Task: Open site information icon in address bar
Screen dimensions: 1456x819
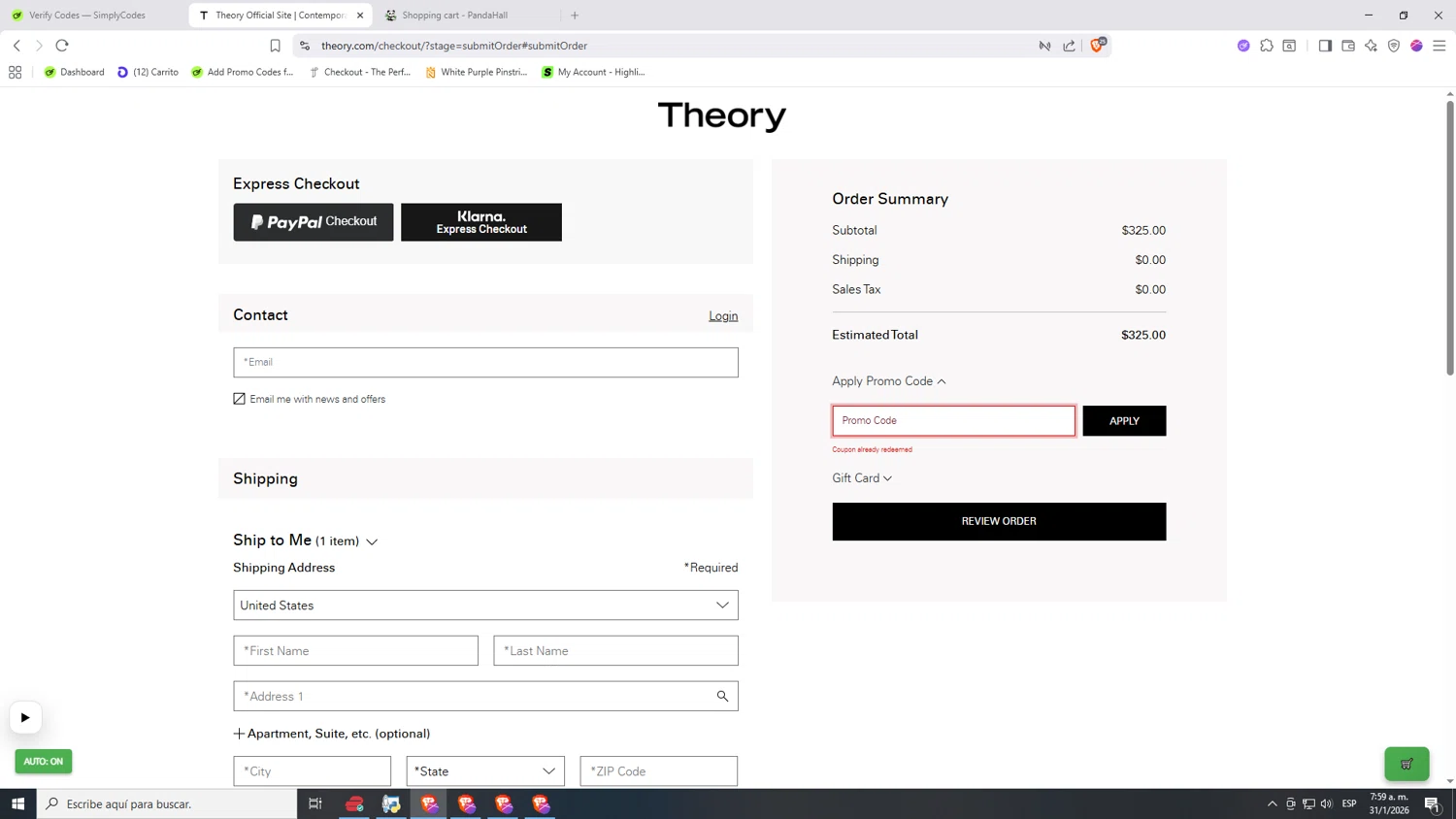Action: click(x=305, y=46)
